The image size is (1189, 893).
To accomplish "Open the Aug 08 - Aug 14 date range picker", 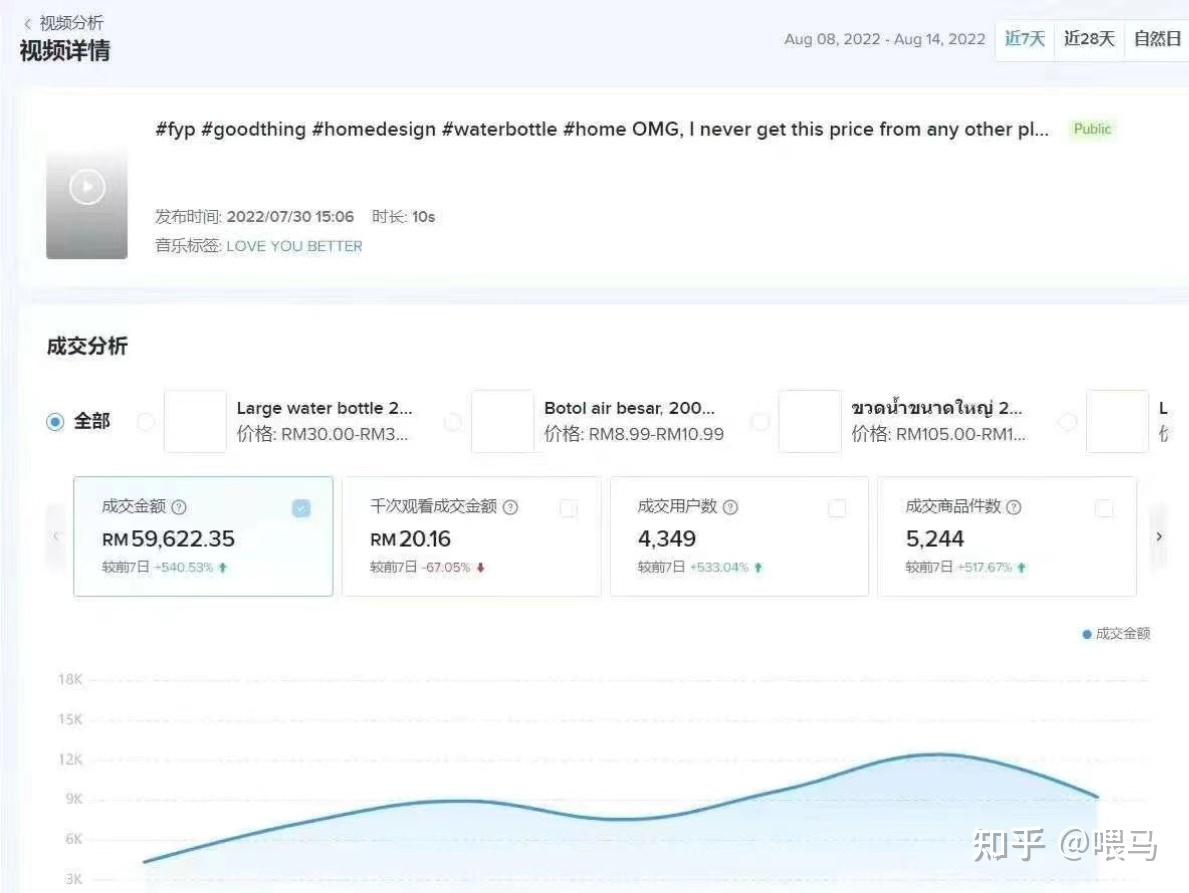I will tap(885, 39).
